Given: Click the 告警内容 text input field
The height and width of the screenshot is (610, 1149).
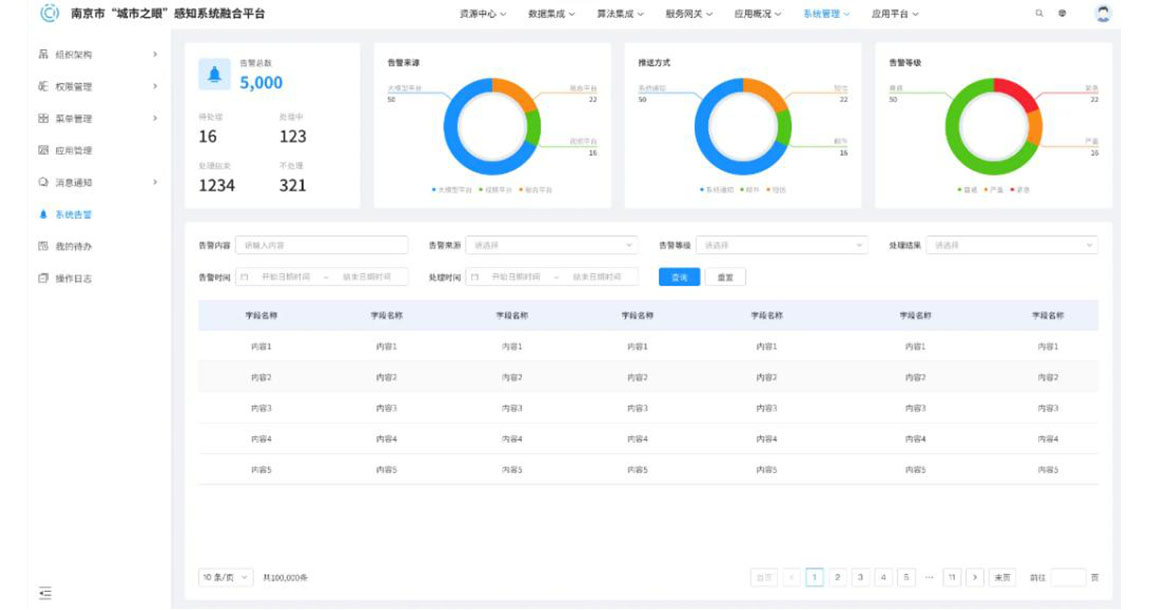Looking at the screenshot, I should (x=321, y=245).
